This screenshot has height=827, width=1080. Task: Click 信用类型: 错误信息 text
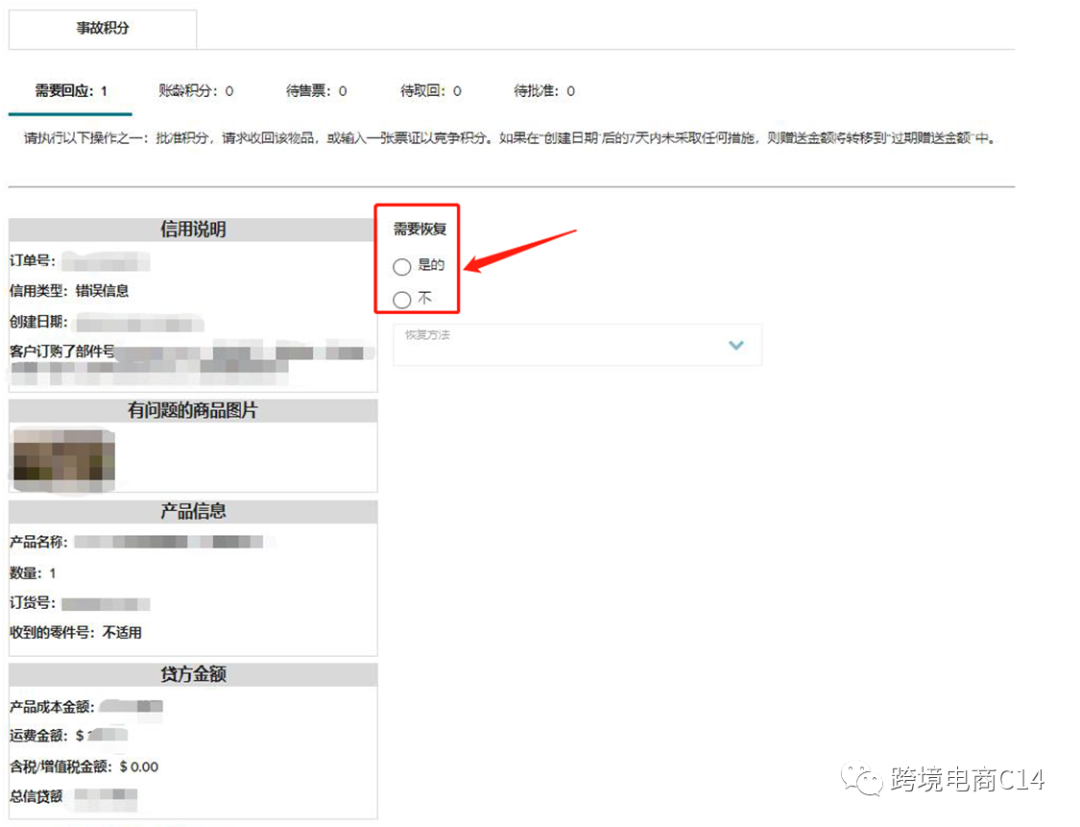point(69,291)
